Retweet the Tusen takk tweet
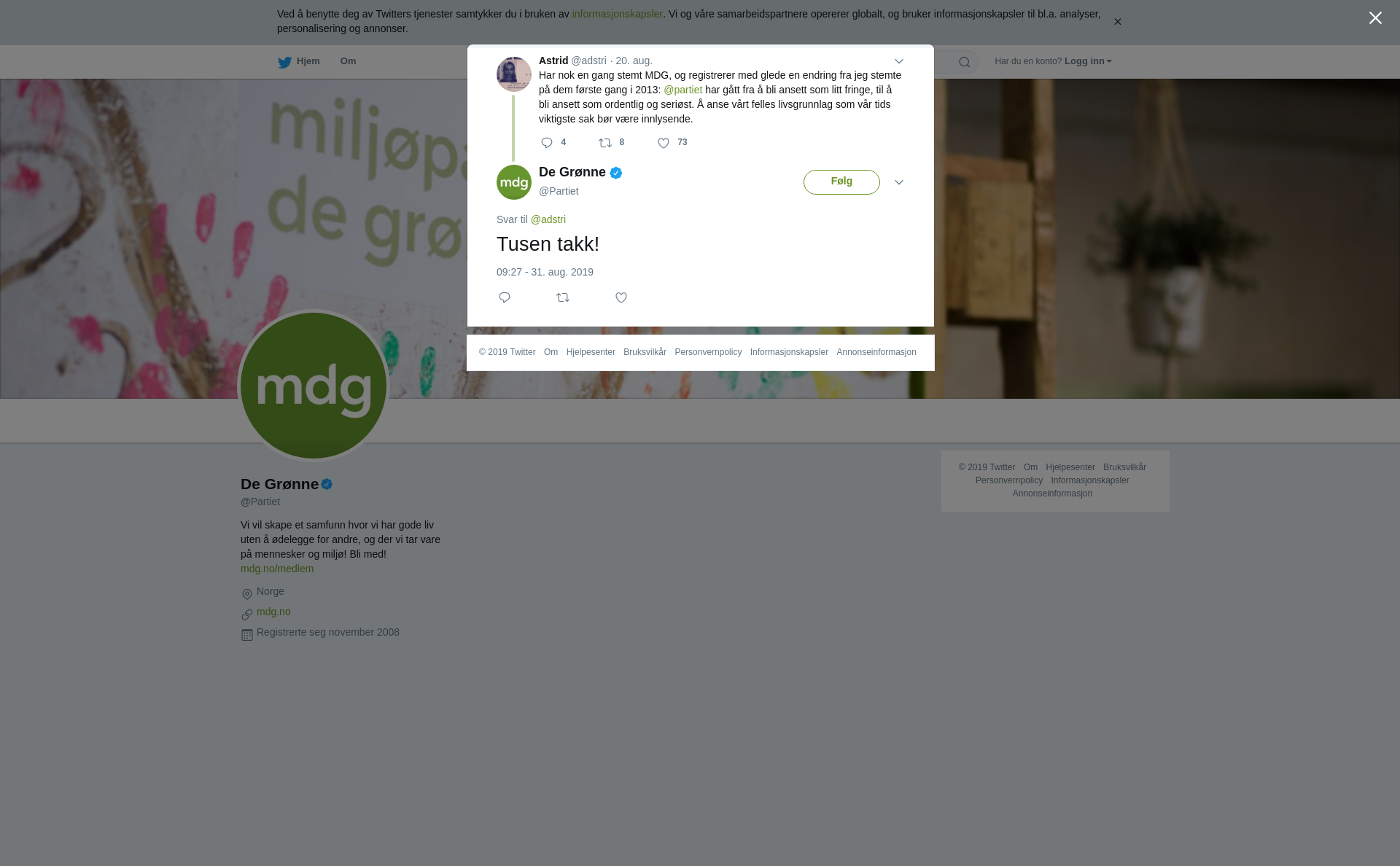 [x=563, y=297]
